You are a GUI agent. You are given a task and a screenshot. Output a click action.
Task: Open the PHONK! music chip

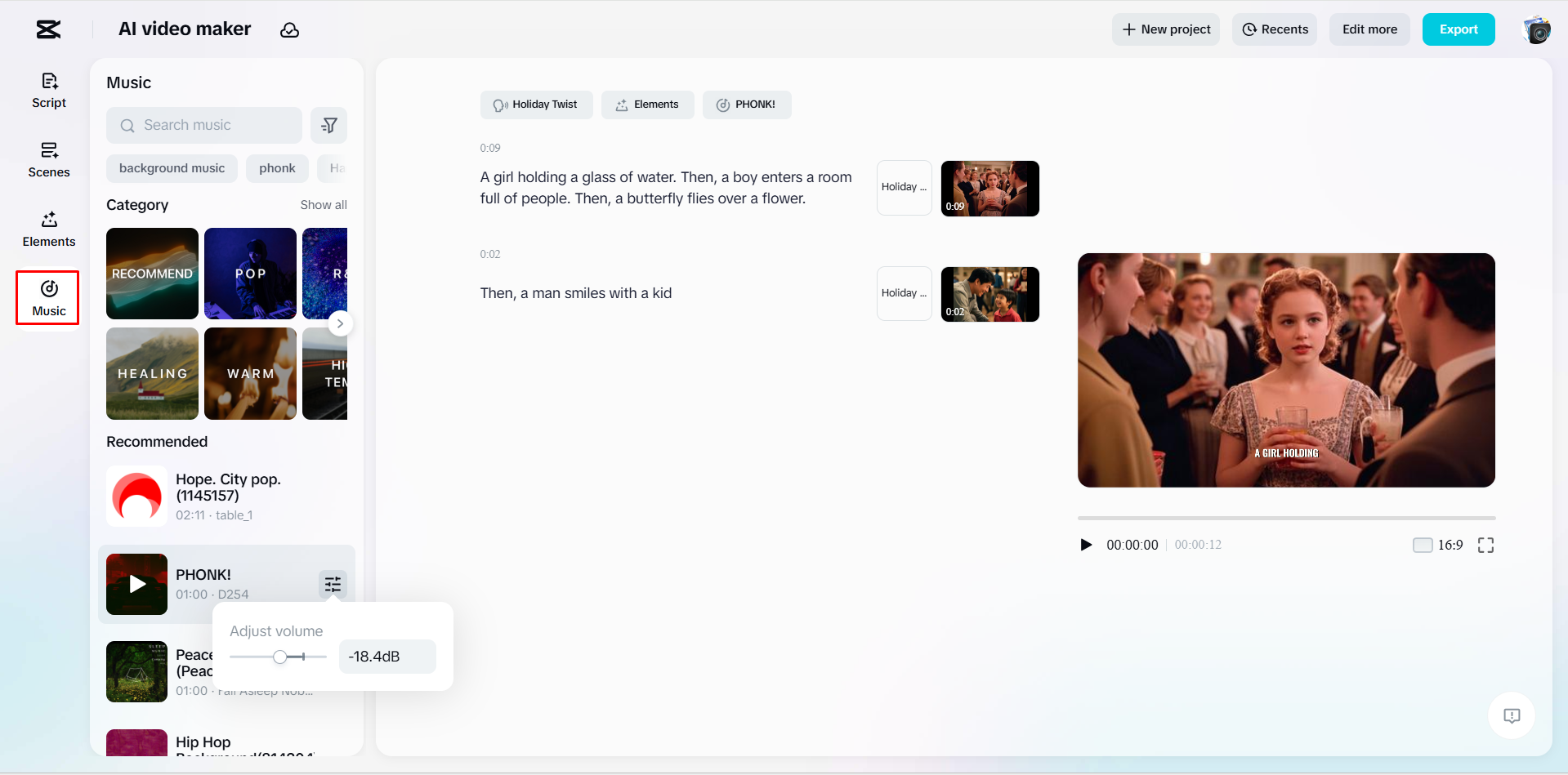[x=747, y=105]
